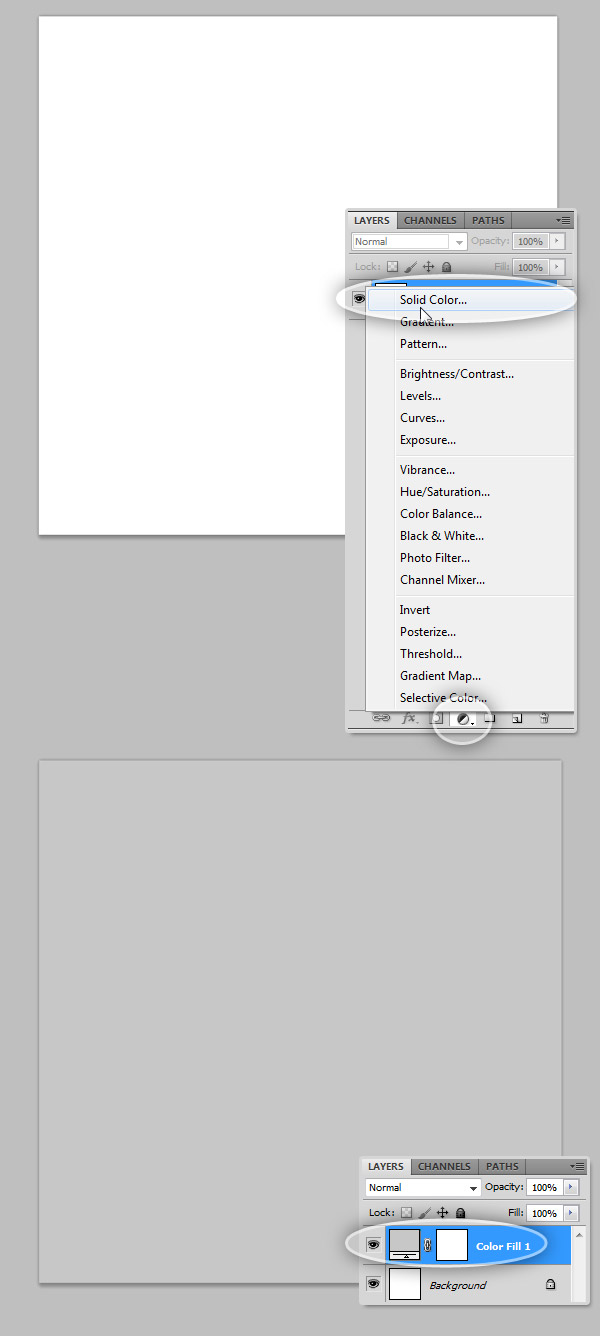Open blend mode dropdown in Color Fill 1 panel

coord(422,1187)
